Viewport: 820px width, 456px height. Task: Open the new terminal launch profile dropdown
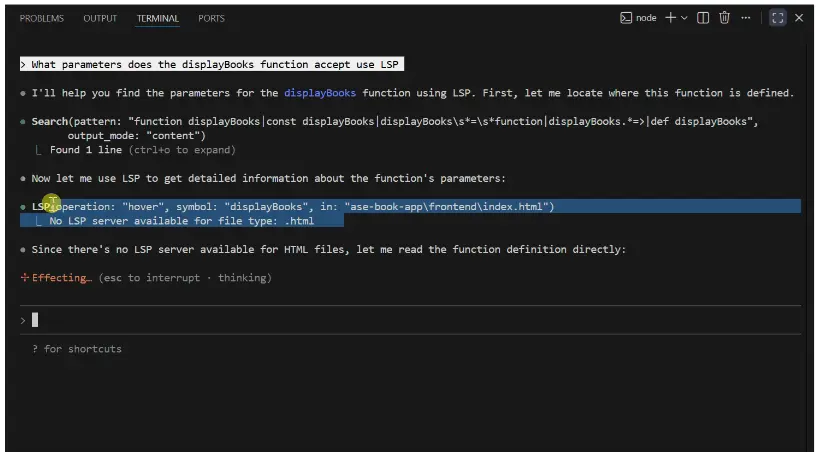pyautogui.click(x=684, y=18)
